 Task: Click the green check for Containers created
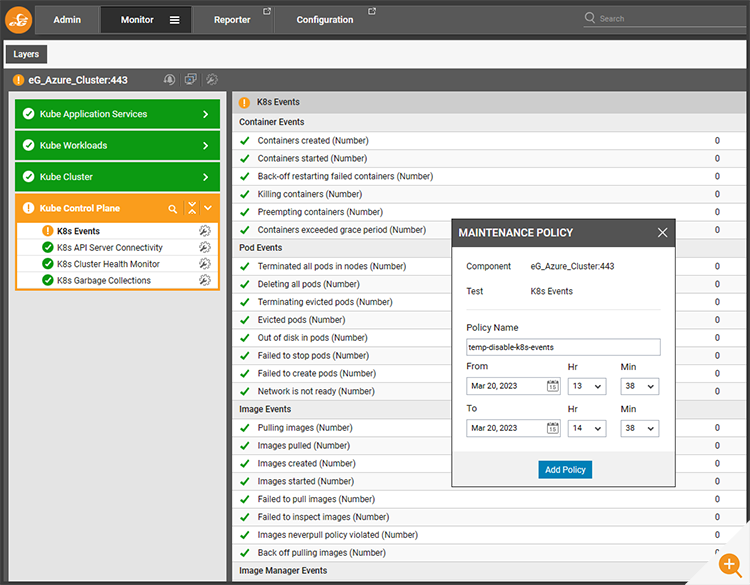click(245, 141)
